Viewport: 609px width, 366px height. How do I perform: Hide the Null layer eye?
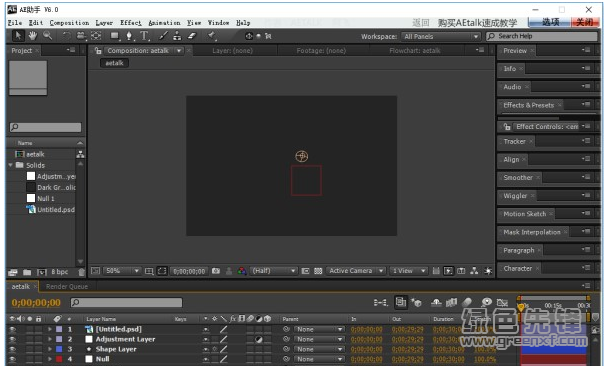click(12, 359)
